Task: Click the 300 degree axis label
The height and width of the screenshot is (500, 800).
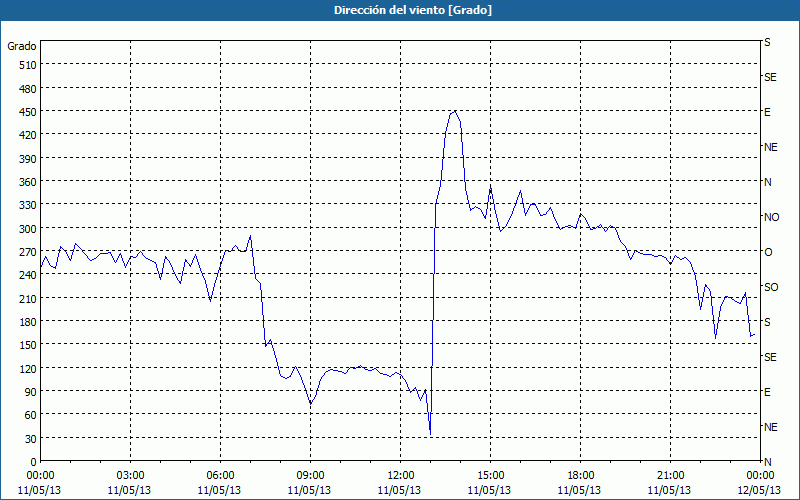Action: click(x=28, y=229)
